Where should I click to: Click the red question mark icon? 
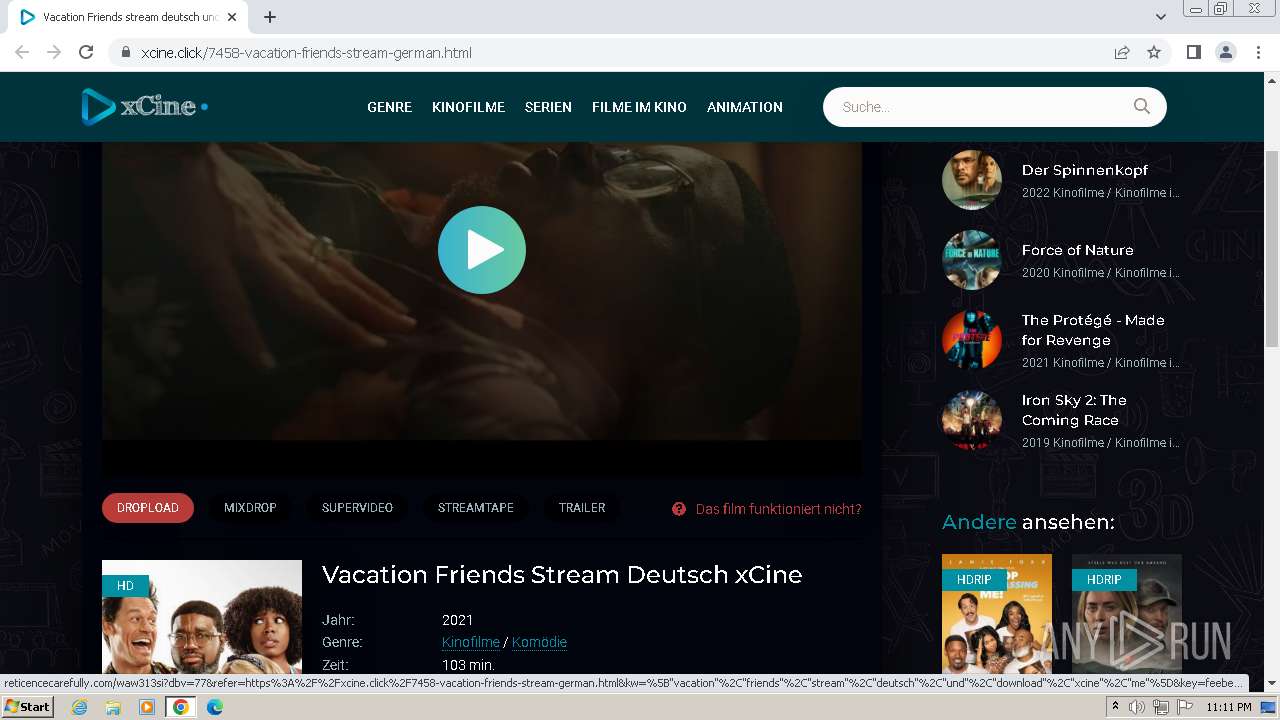679,509
